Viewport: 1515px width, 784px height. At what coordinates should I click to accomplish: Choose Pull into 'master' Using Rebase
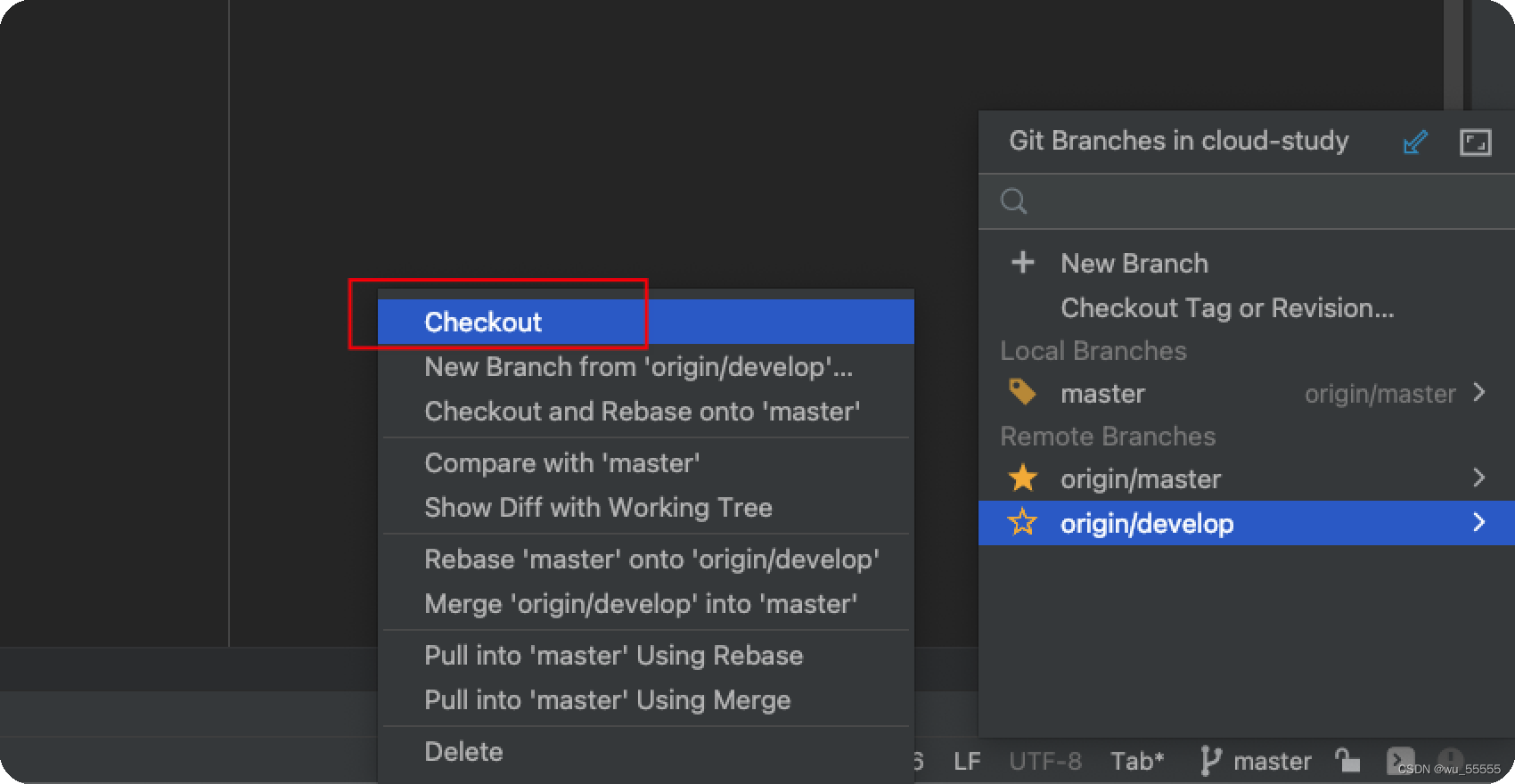[x=613, y=655]
